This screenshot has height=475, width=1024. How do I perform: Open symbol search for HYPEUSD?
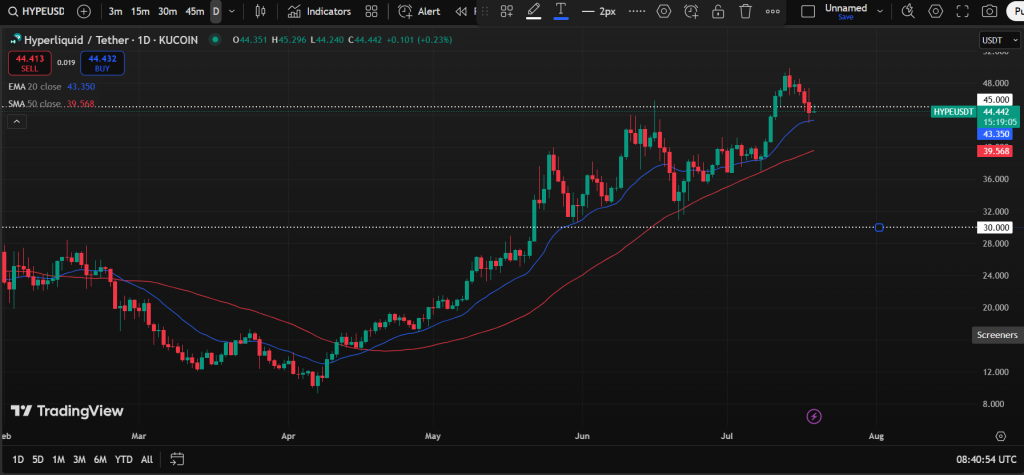click(x=38, y=11)
